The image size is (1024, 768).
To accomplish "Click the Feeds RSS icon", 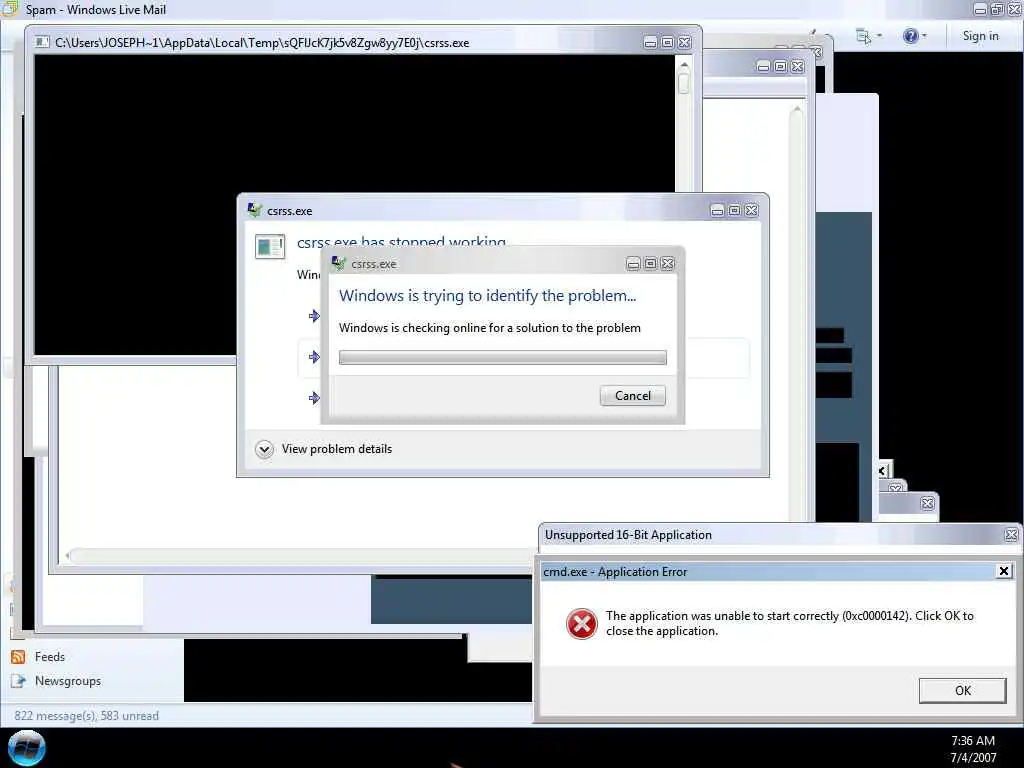I will point(18,657).
